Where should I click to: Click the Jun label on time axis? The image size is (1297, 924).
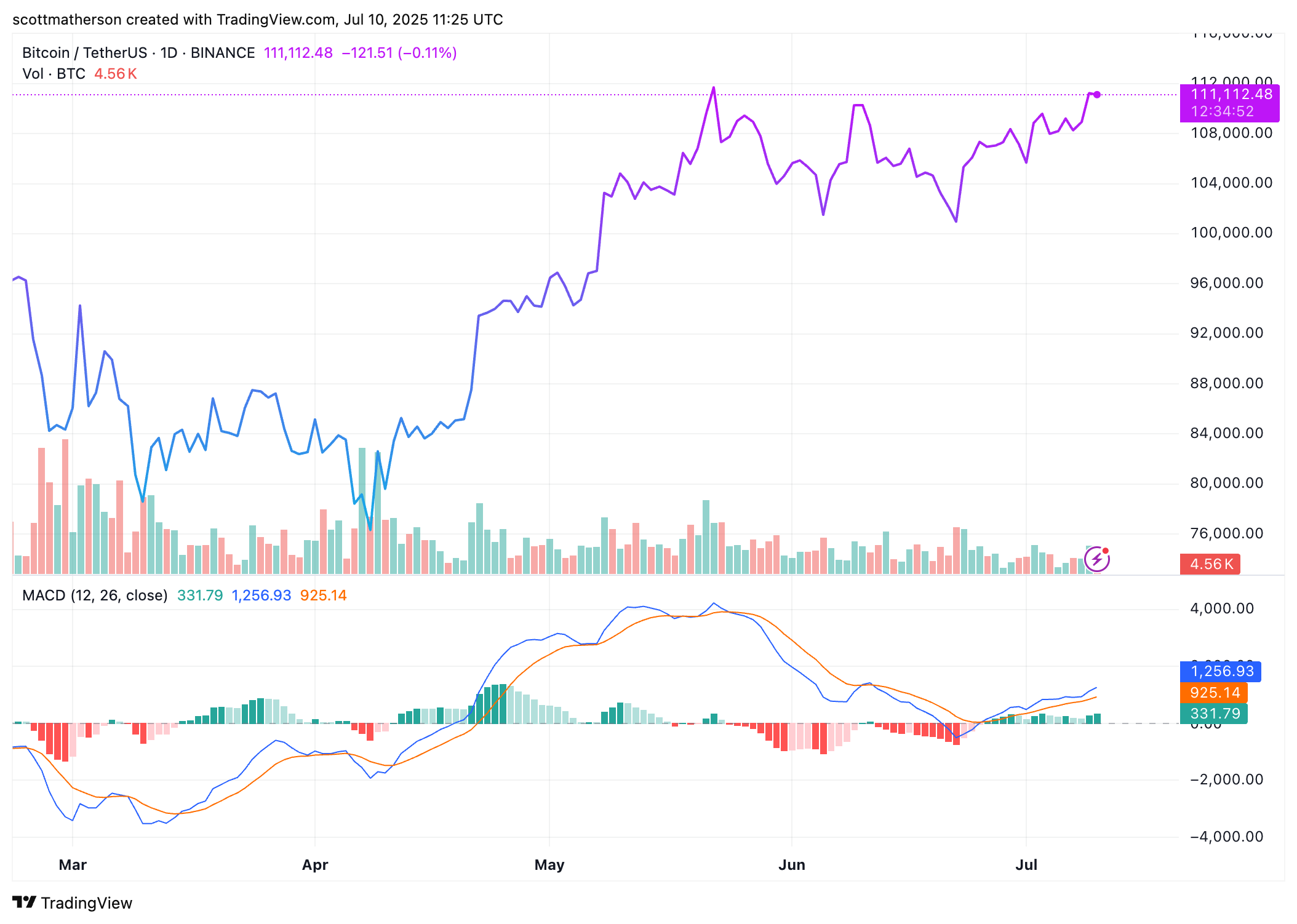click(x=792, y=865)
